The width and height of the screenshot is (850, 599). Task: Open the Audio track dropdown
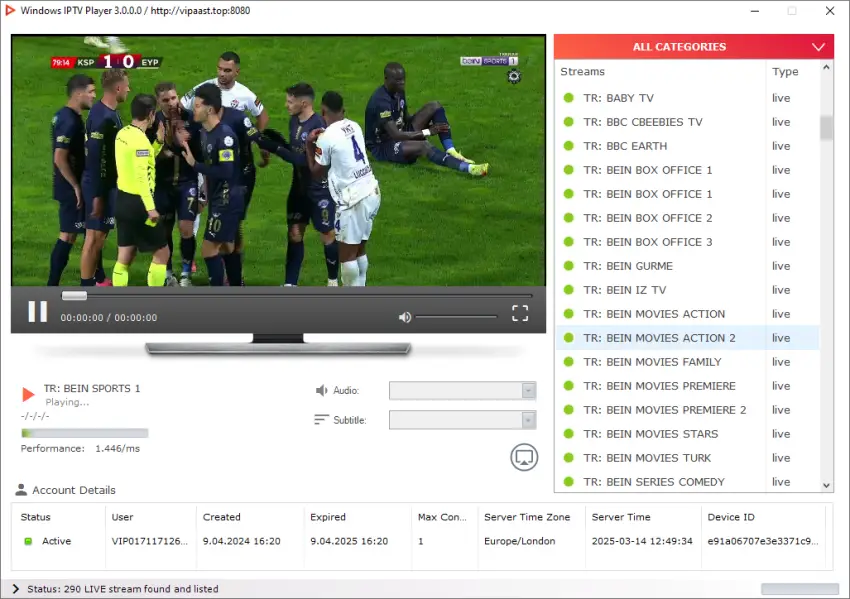(462, 390)
